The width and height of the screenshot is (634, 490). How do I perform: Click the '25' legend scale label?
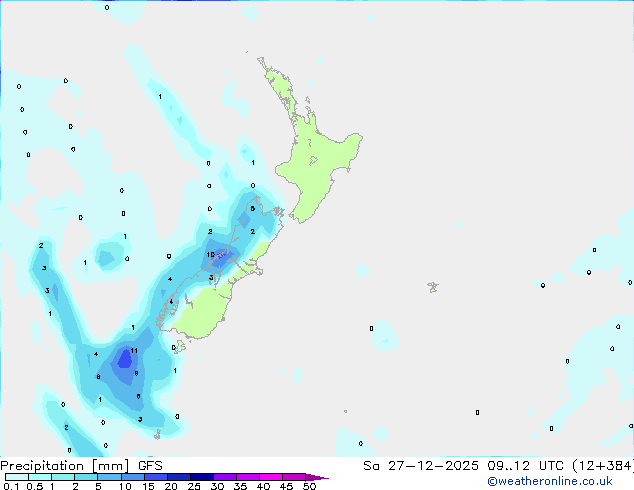click(194, 486)
